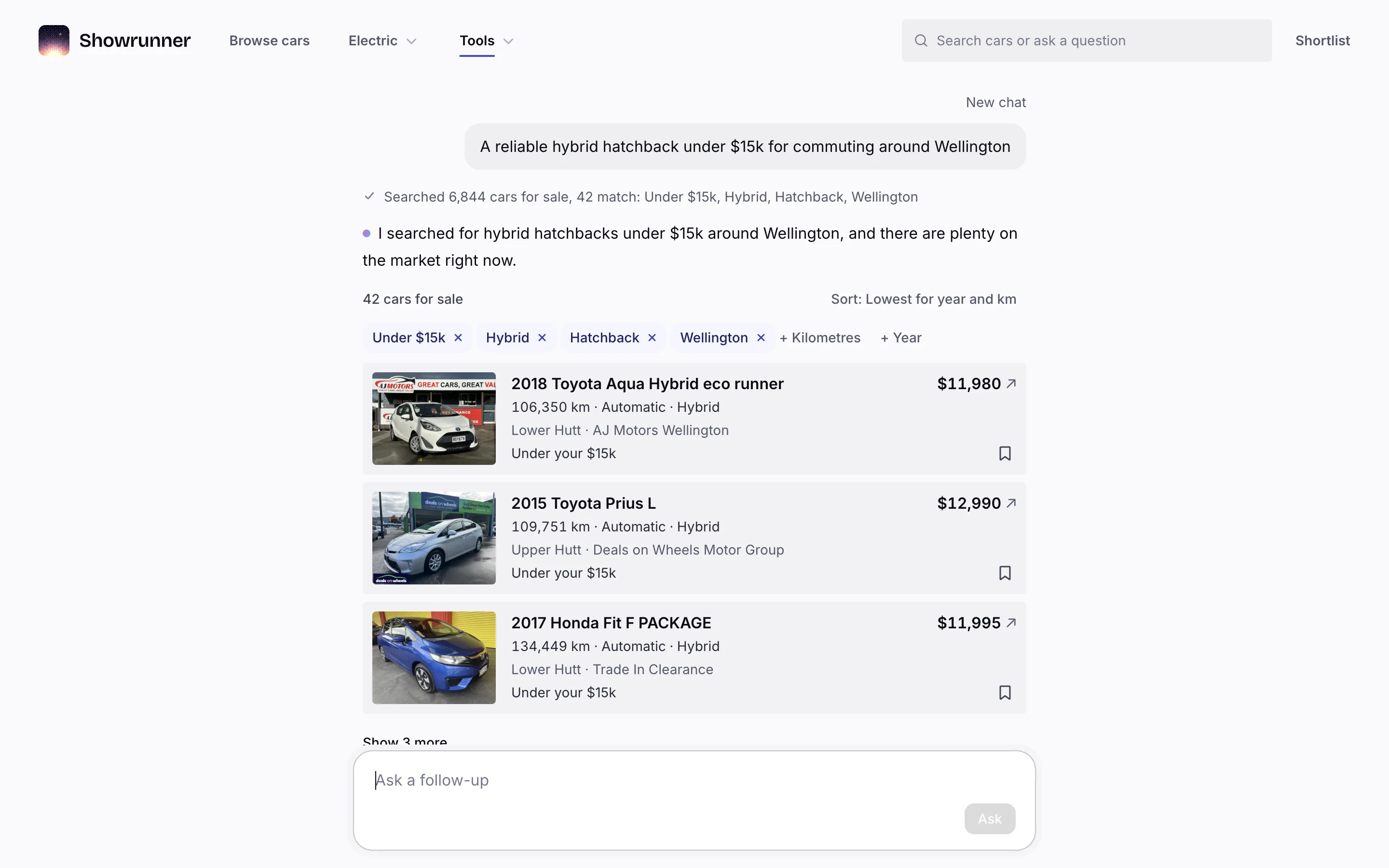
Task: Expand the Electric menu chevron
Action: tap(411, 41)
